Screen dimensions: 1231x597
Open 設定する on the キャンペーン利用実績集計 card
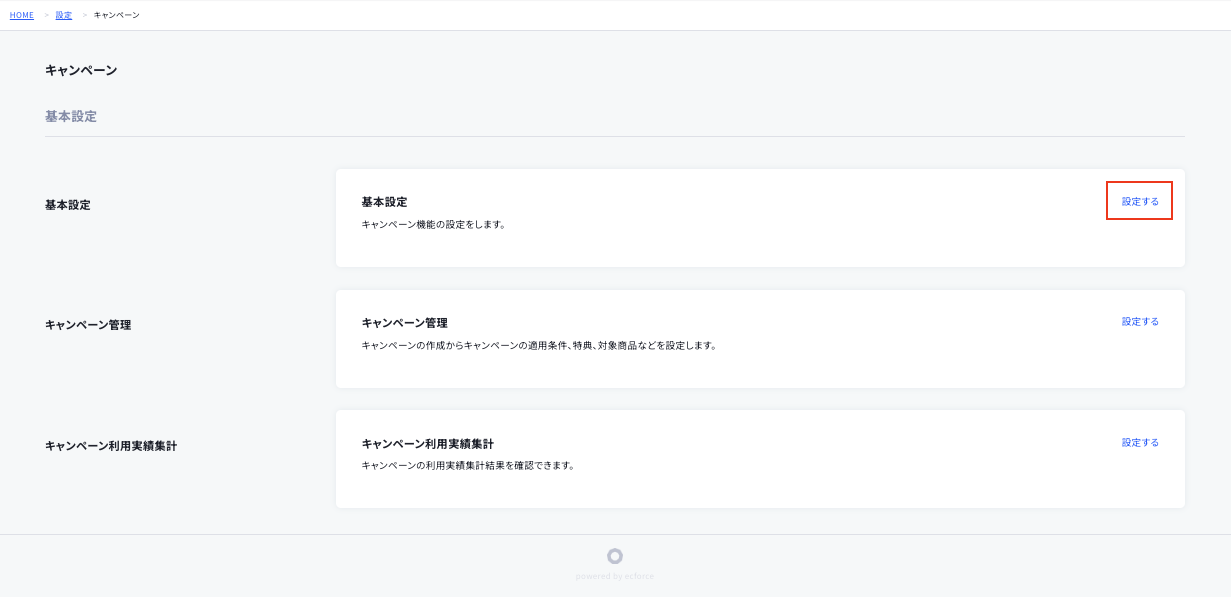pos(1139,441)
